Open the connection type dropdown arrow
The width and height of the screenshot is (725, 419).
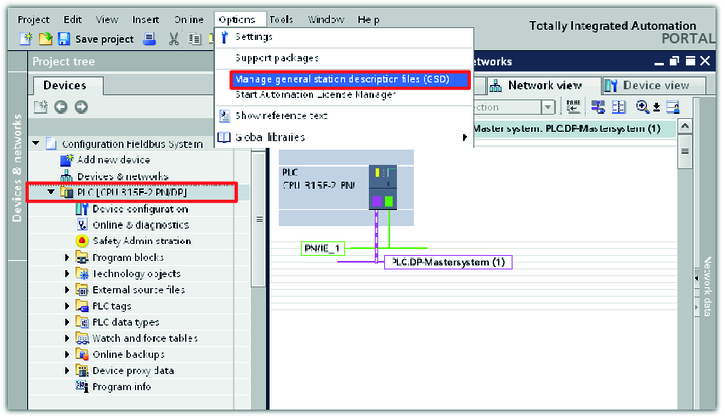point(547,107)
